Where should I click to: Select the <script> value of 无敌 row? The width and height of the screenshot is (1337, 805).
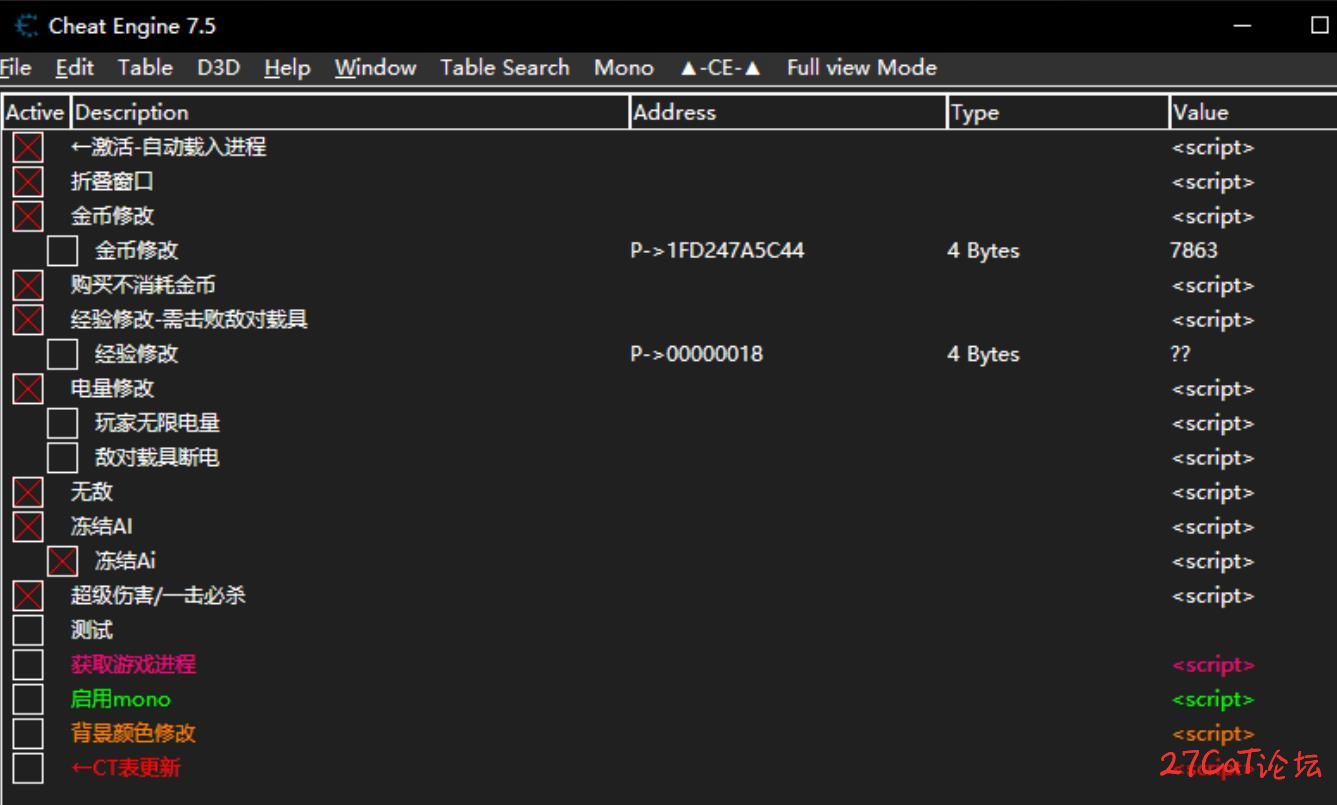(x=1212, y=492)
